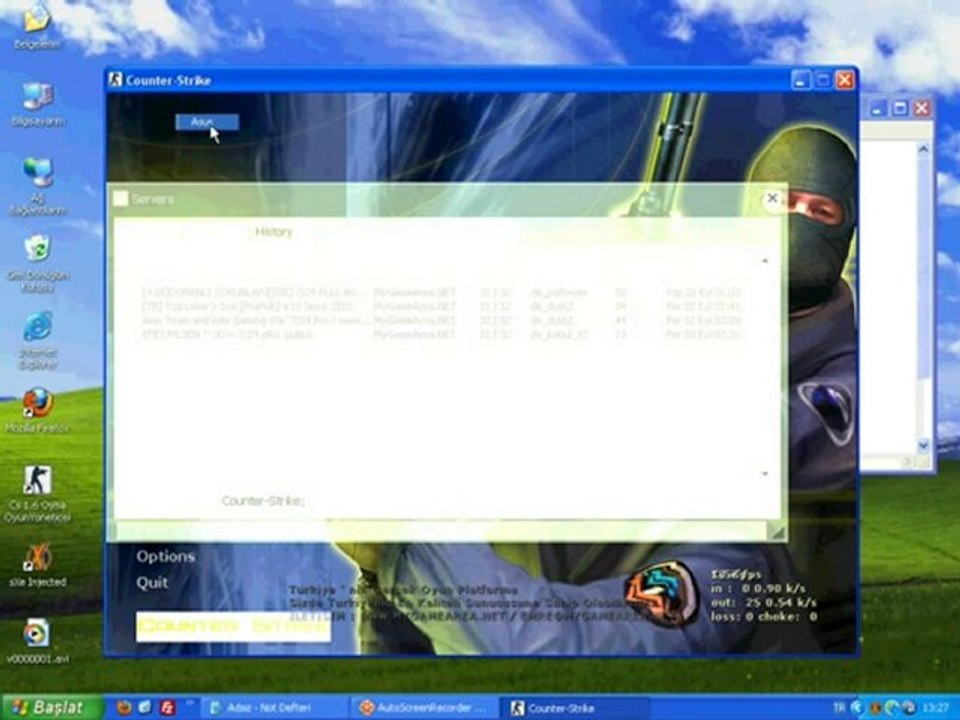Screen dimensions: 960x720
Task: Click the round blue arrow system tray icon
Action: tap(857, 708)
